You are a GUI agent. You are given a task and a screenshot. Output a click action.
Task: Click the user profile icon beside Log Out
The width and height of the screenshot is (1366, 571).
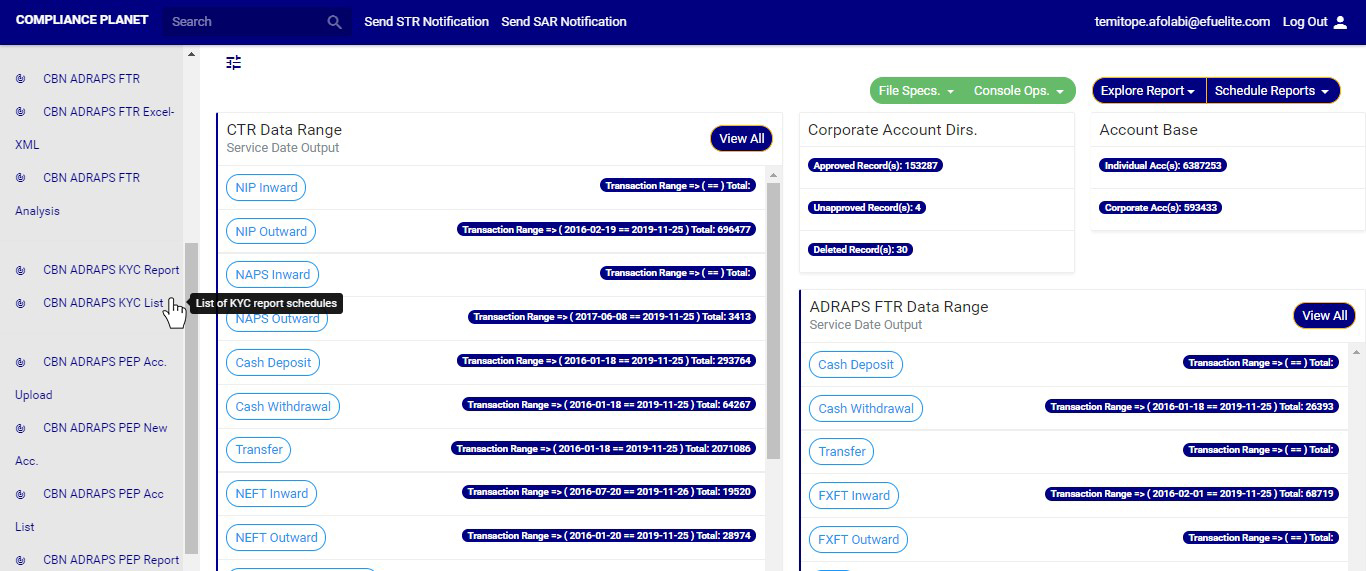tap(1341, 22)
